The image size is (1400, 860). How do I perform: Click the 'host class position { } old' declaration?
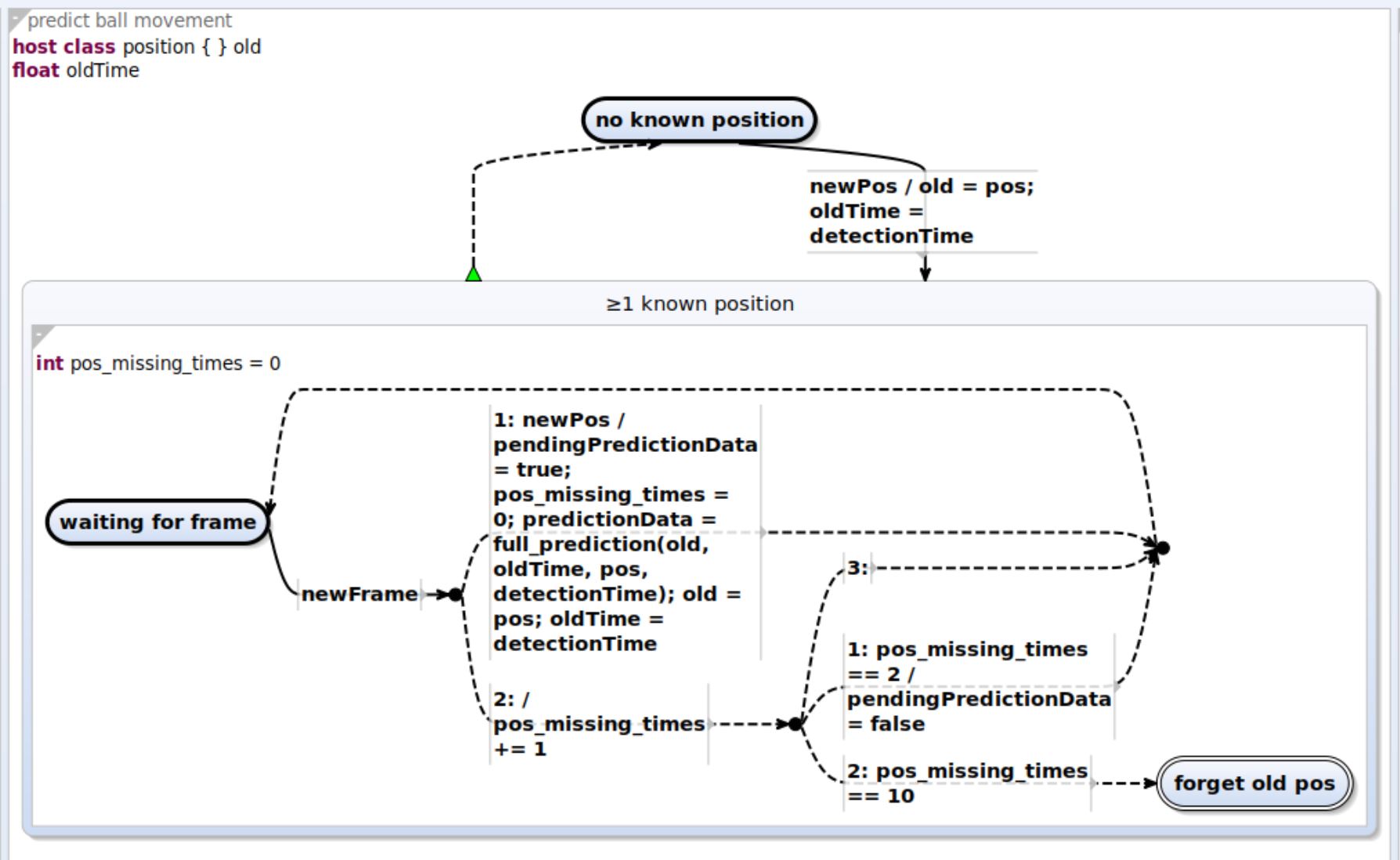137,47
